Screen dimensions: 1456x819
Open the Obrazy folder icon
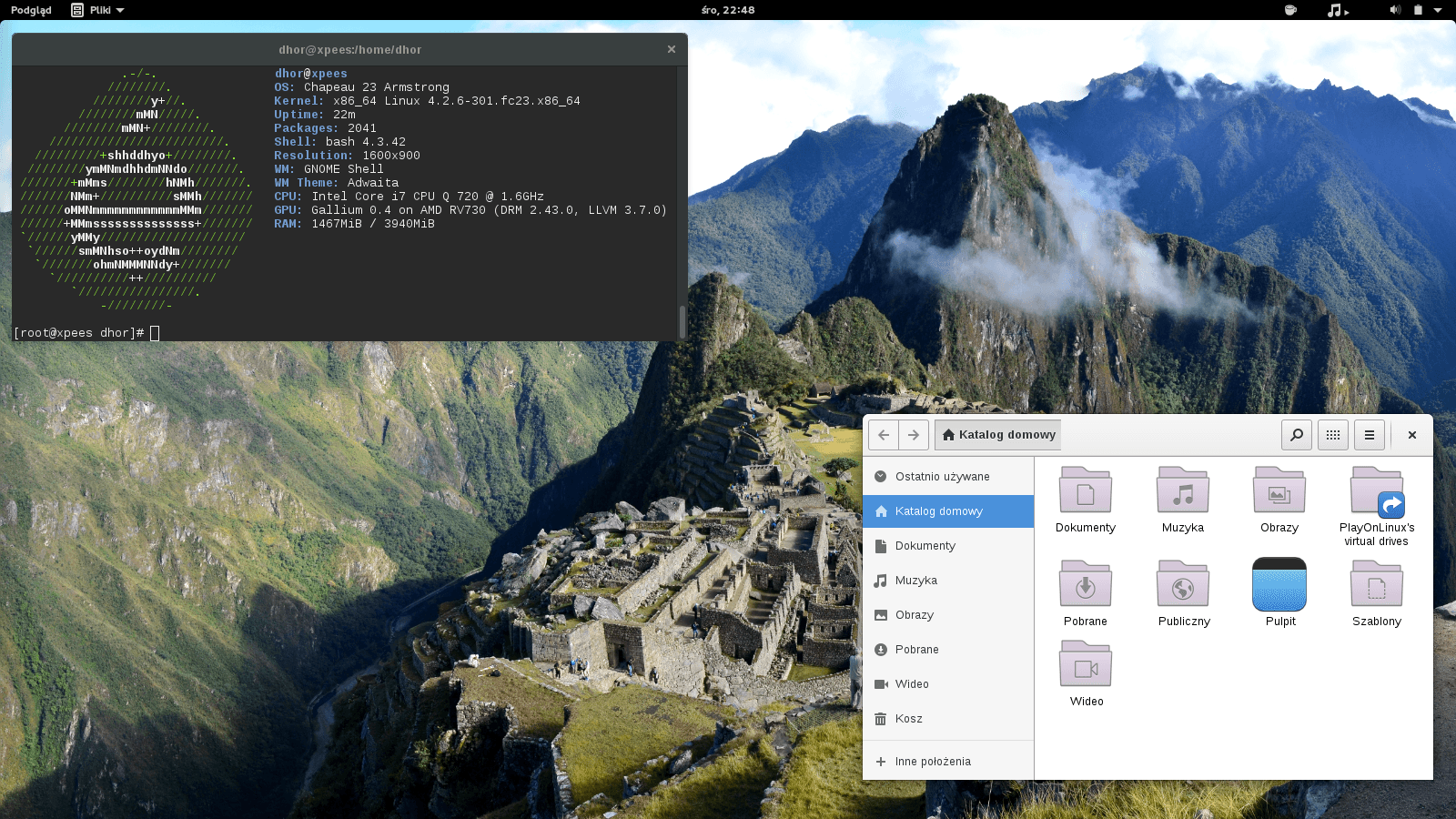[1279, 490]
